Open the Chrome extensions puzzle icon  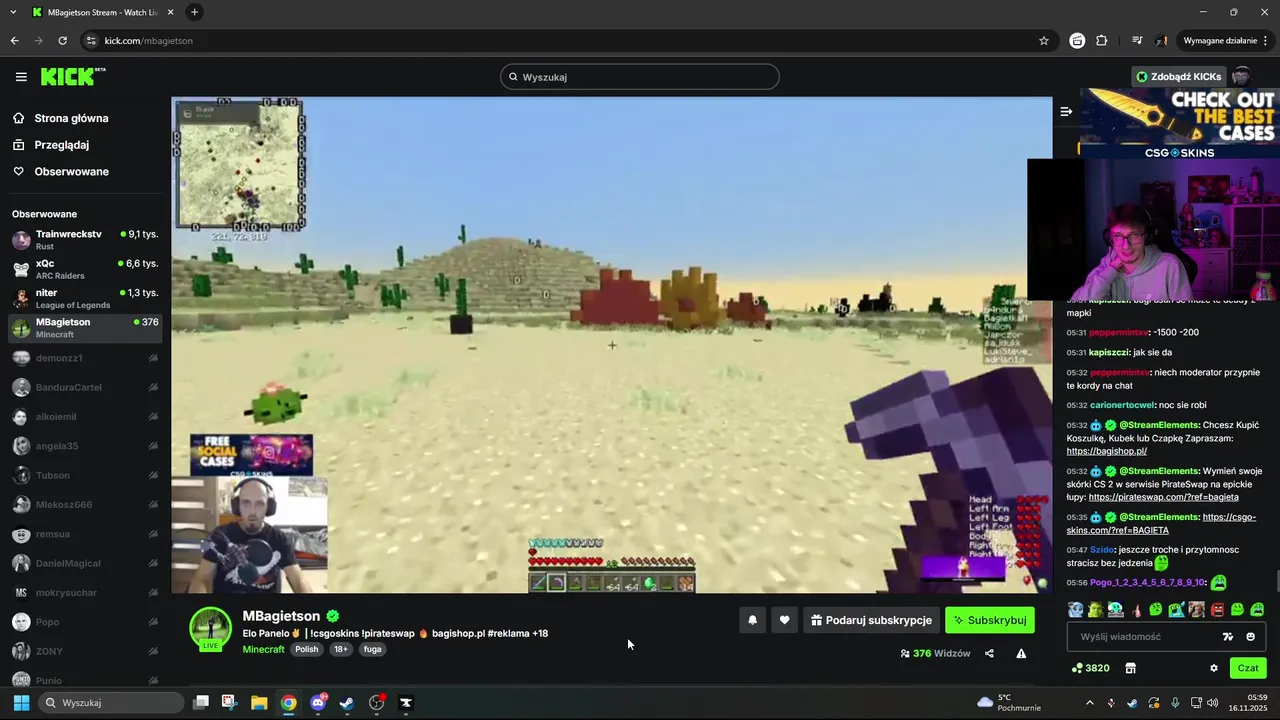(x=1102, y=41)
